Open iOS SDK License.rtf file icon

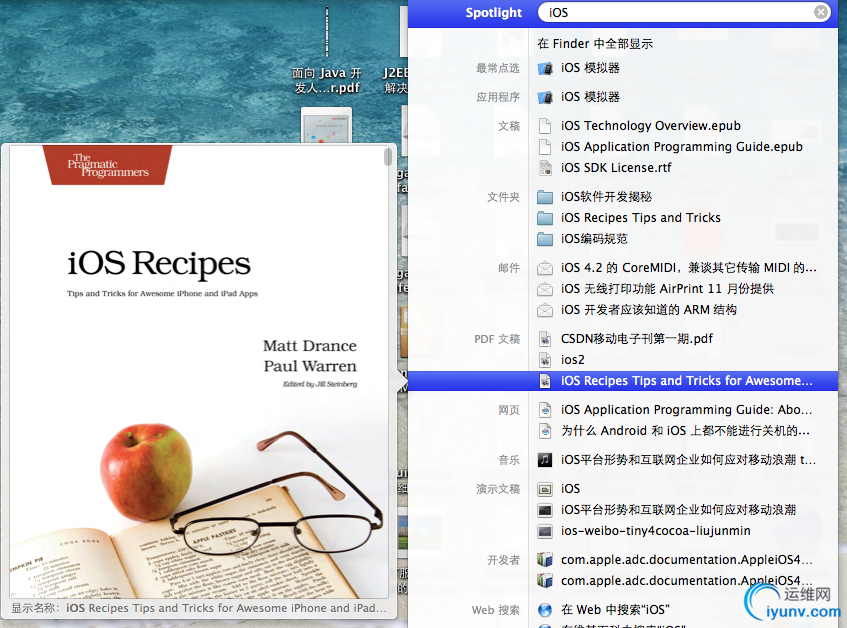(545, 168)
